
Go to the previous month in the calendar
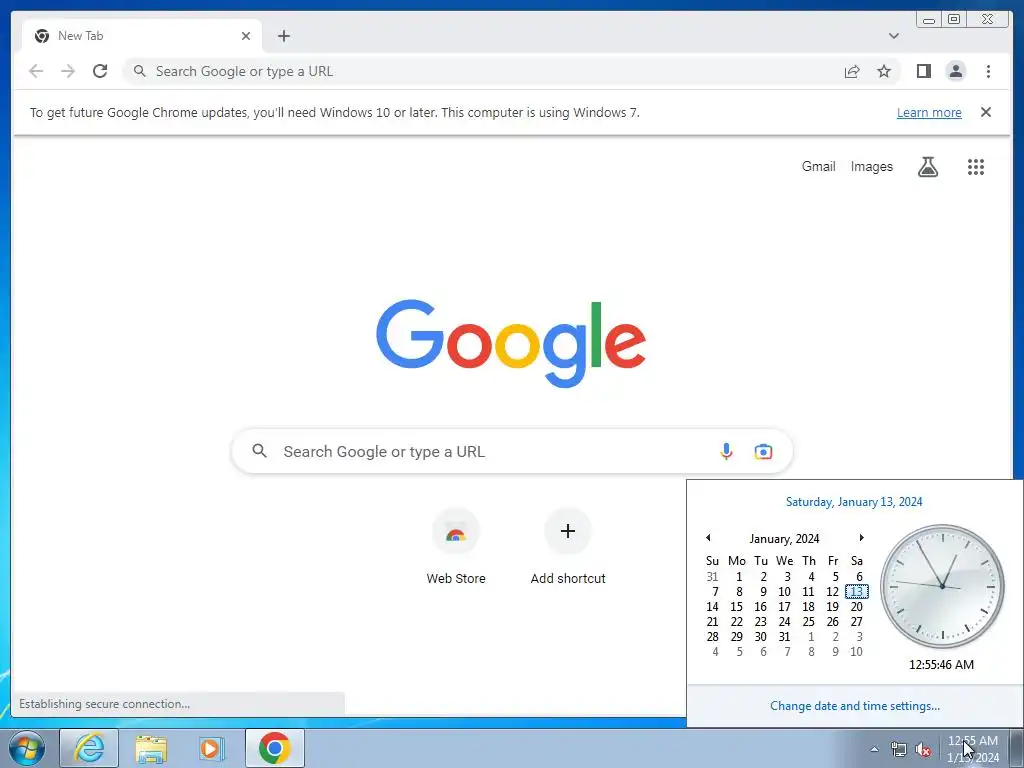click(x=709, y=537)
